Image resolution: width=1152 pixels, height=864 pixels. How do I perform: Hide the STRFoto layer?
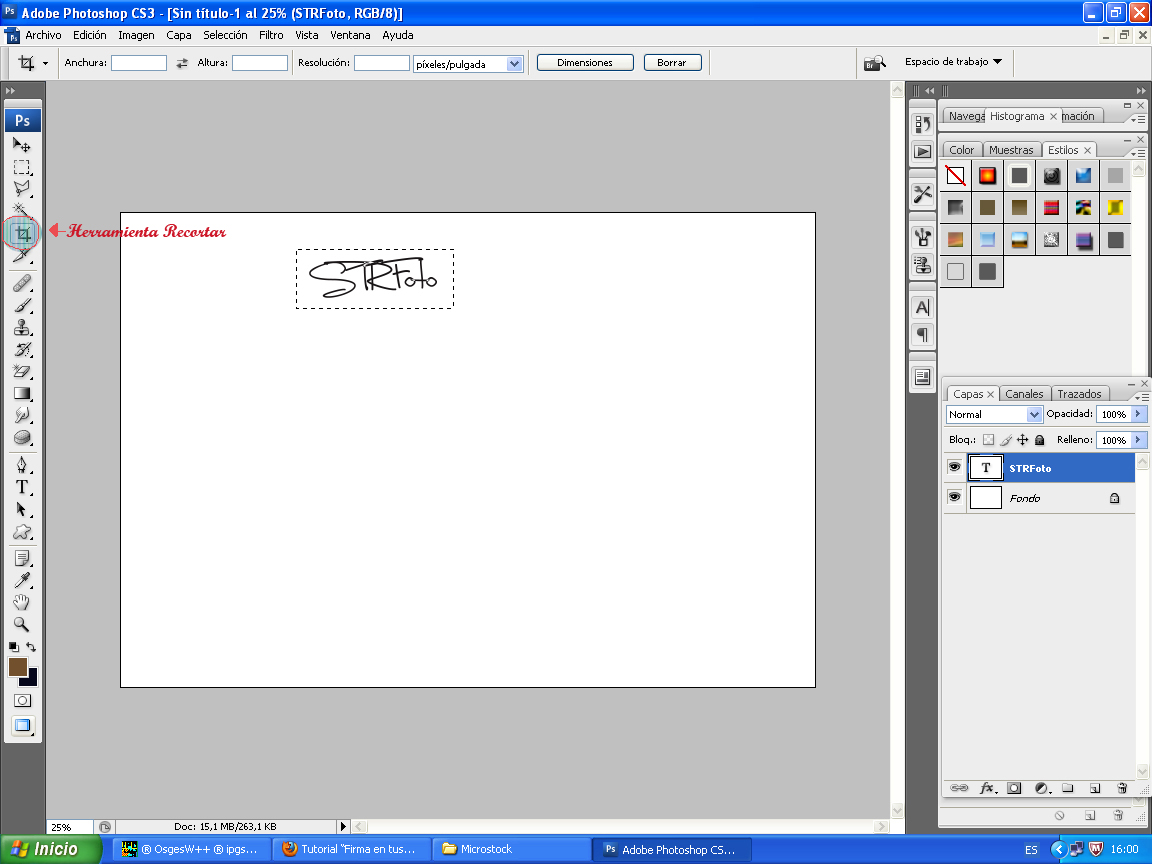(954, 467)
